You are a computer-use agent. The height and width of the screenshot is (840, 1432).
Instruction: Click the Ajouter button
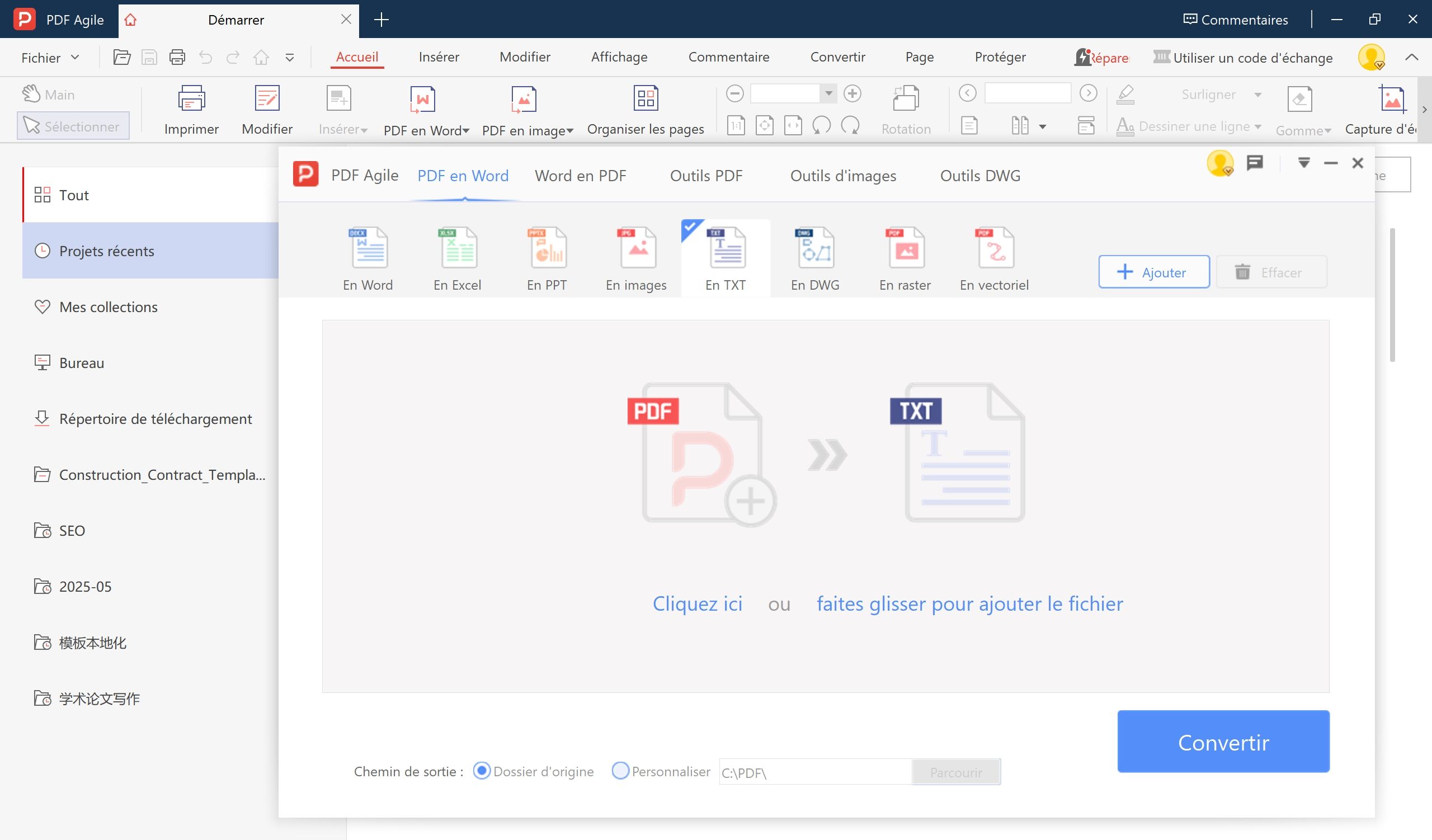[x=1153, y=272]
